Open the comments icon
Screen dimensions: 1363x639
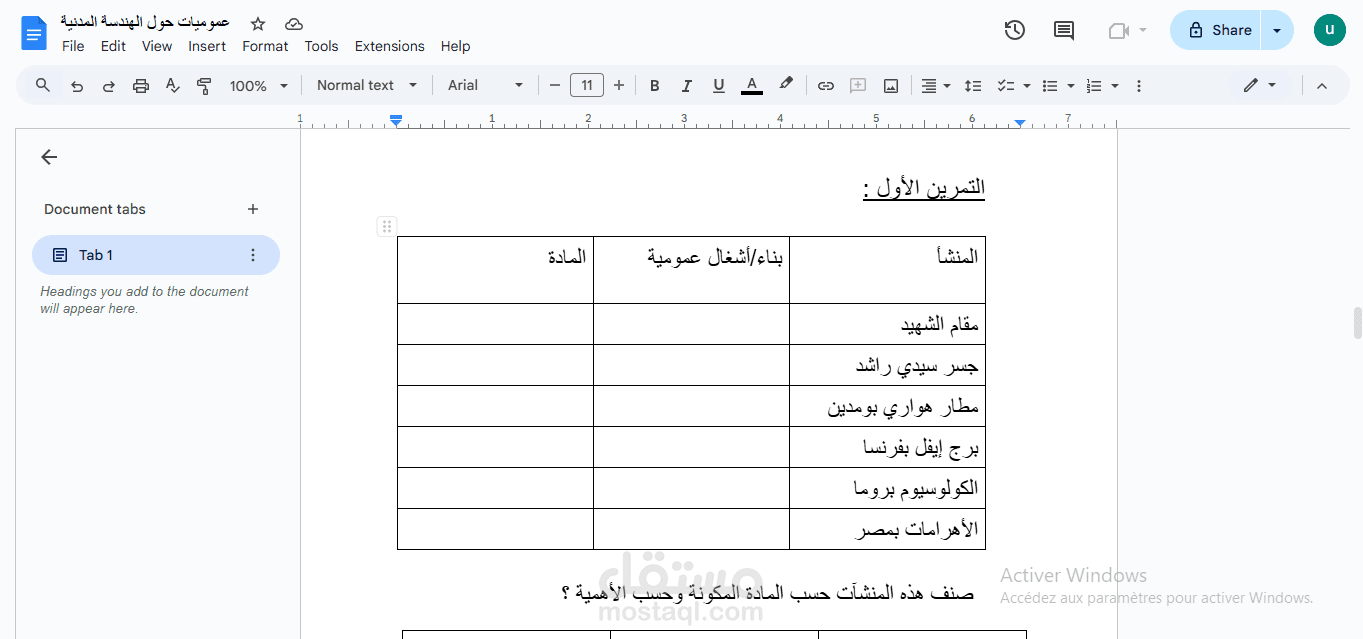[1064, 30]
